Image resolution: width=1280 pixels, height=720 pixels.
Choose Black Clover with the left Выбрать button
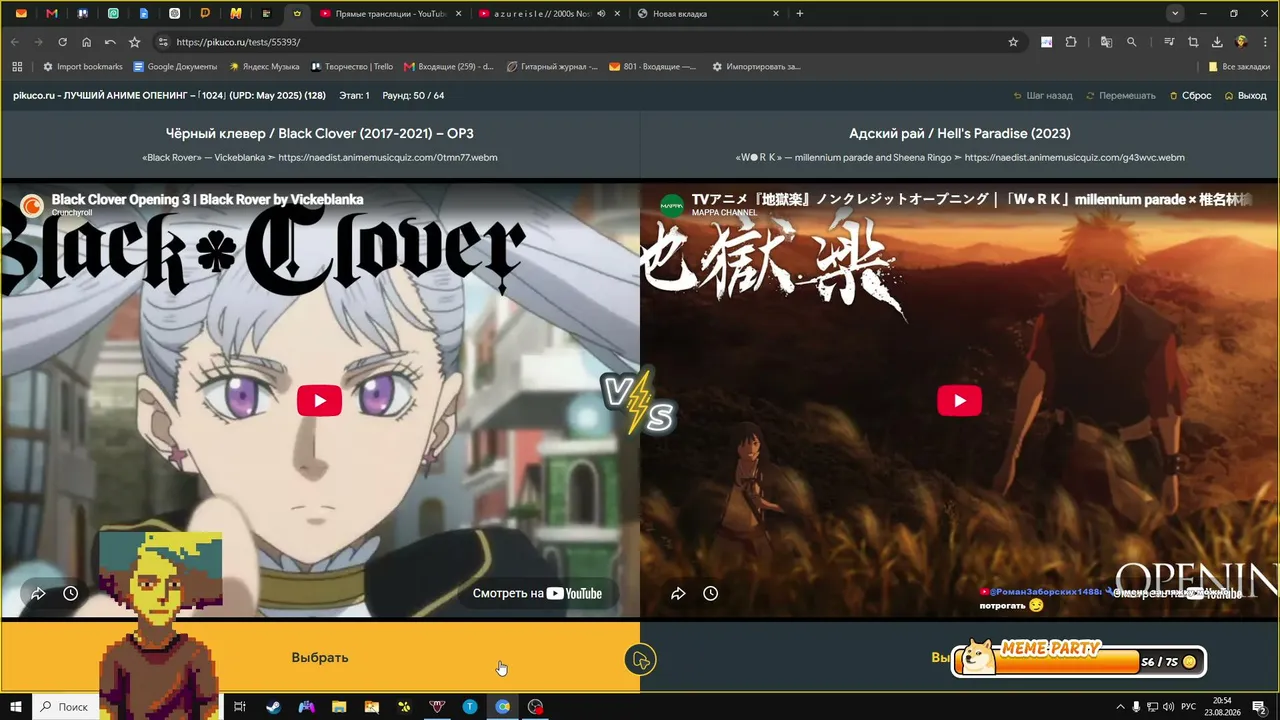pos(320,657)
